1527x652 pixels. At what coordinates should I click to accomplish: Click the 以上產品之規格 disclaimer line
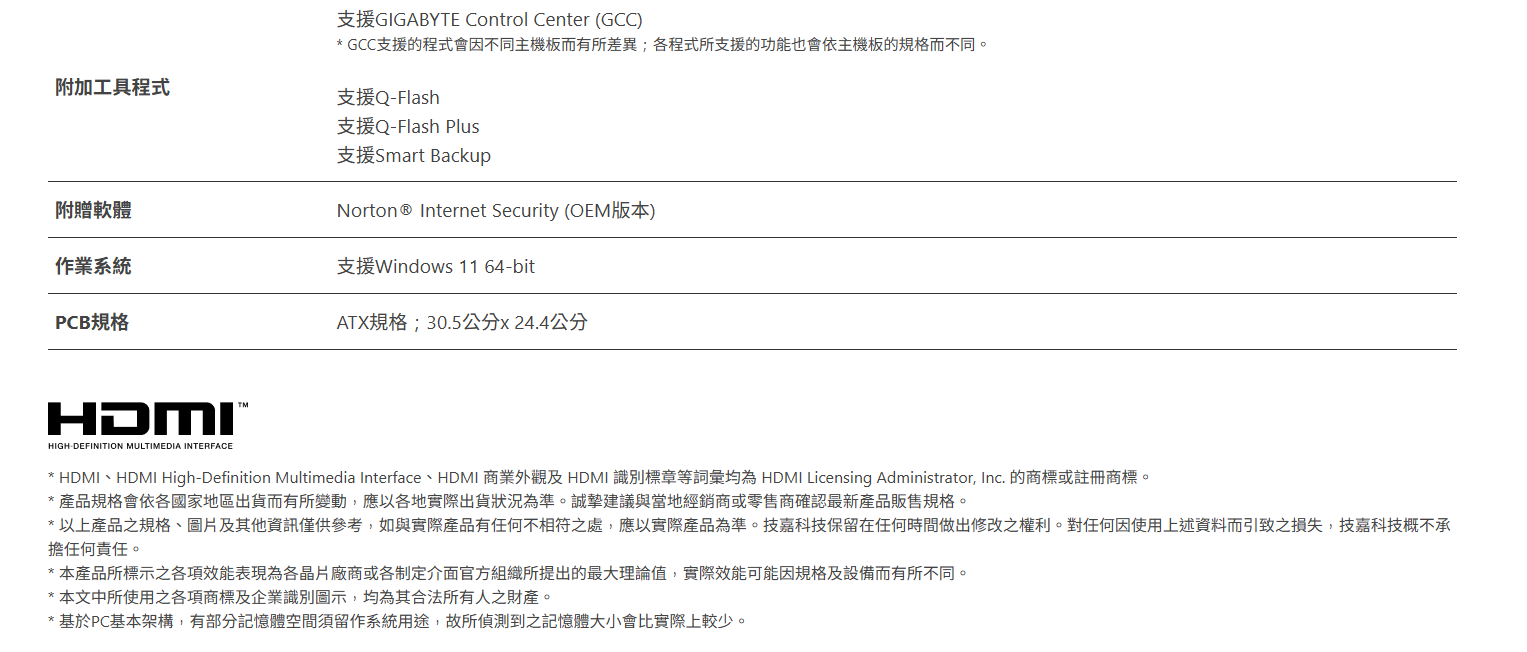pos(748,525)
